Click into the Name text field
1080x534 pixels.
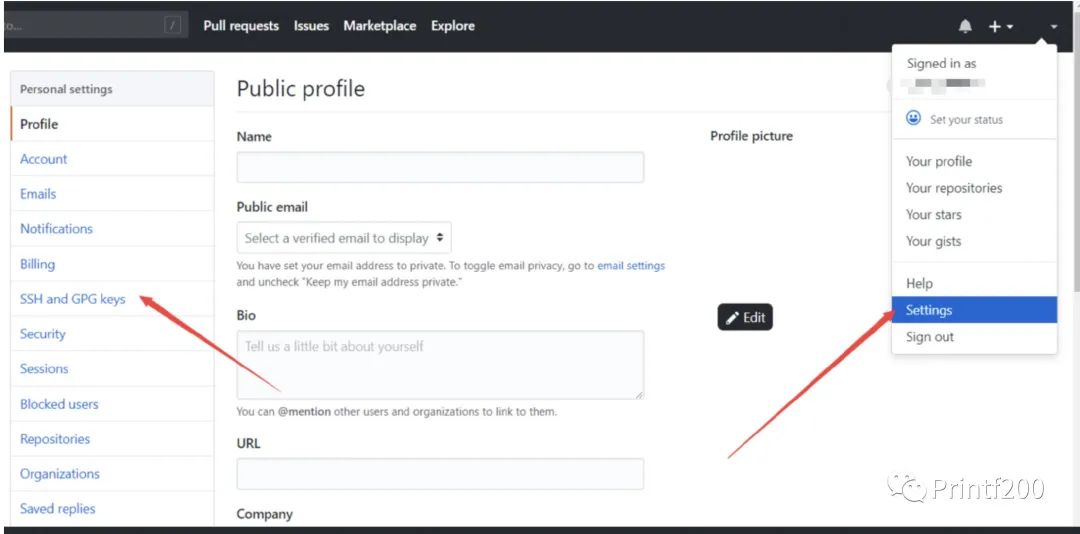(440, 167)
